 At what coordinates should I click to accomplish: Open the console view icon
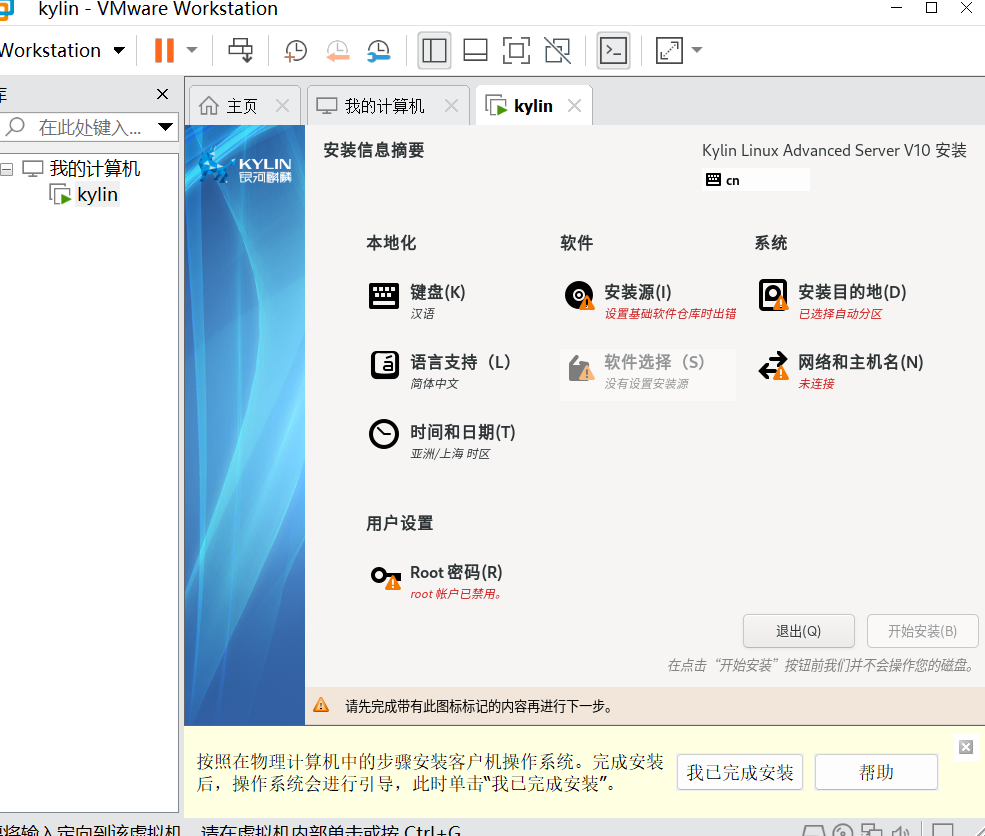[613, 50]
